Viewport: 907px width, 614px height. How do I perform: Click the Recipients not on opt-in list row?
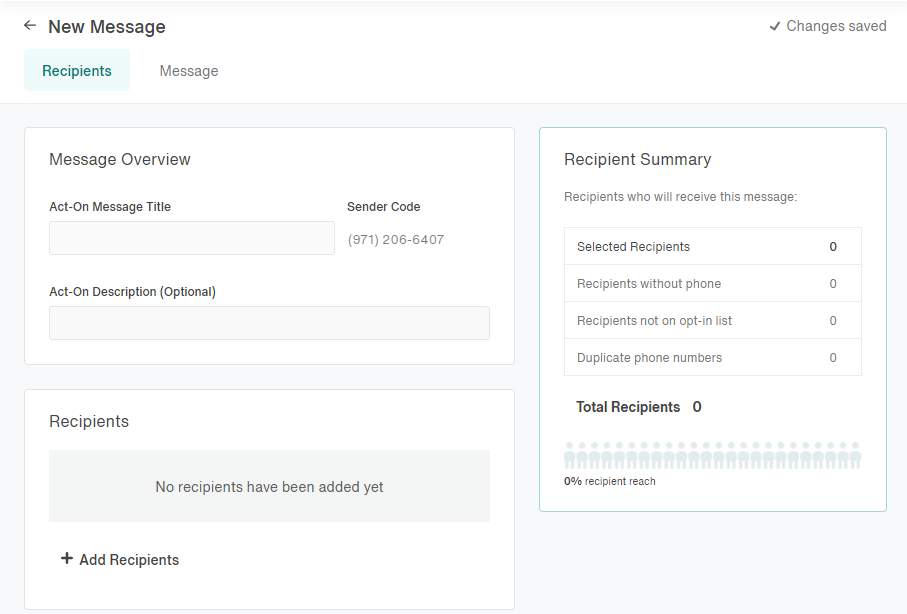[x=713, y=321]
